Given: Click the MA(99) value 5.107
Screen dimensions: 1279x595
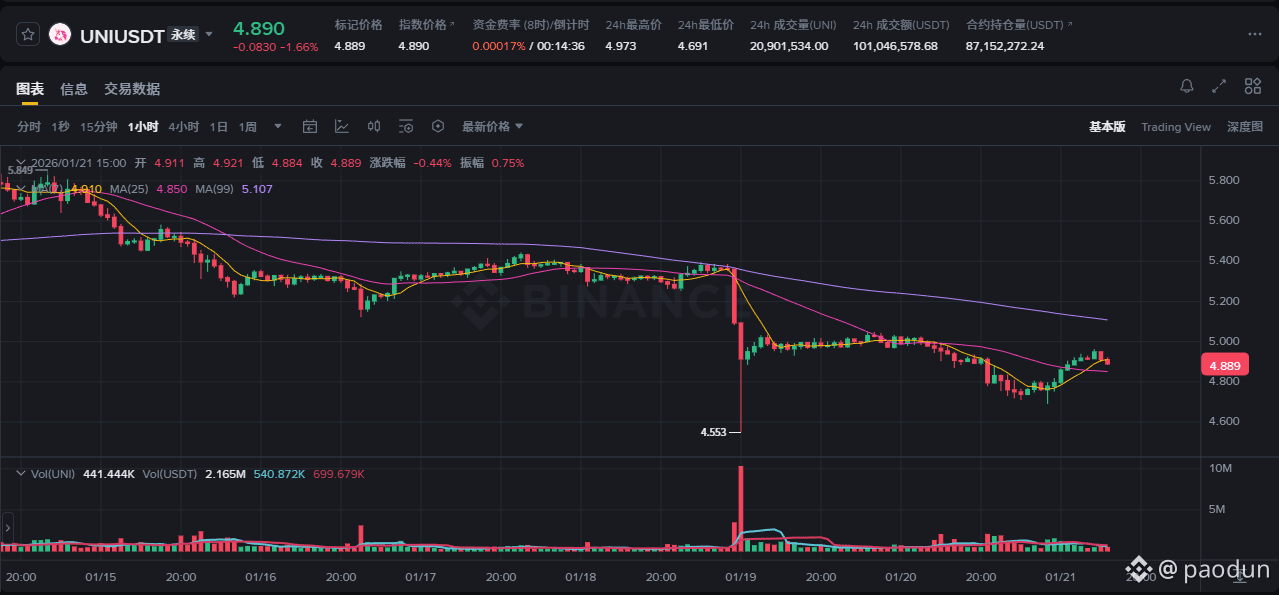Looking at the screenshot, I should click(x=257, y=189).
